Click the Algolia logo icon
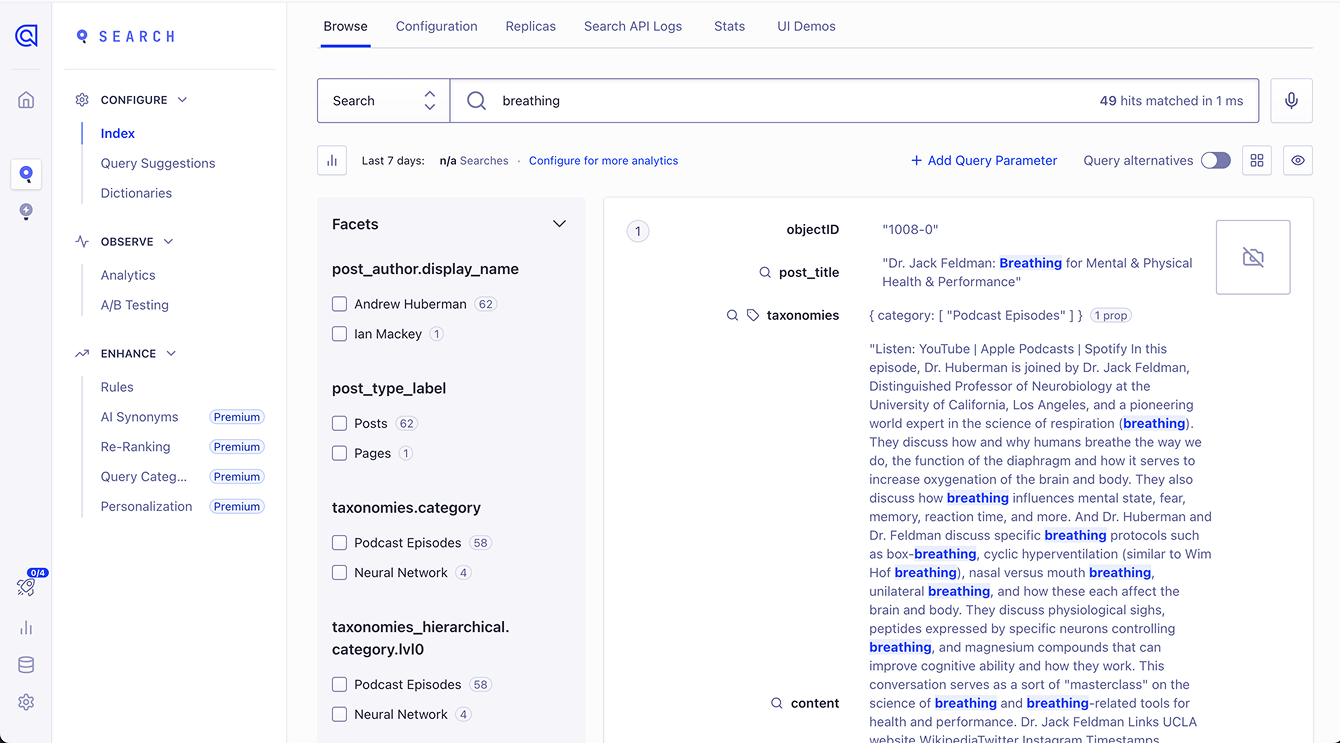 point(26,36)
